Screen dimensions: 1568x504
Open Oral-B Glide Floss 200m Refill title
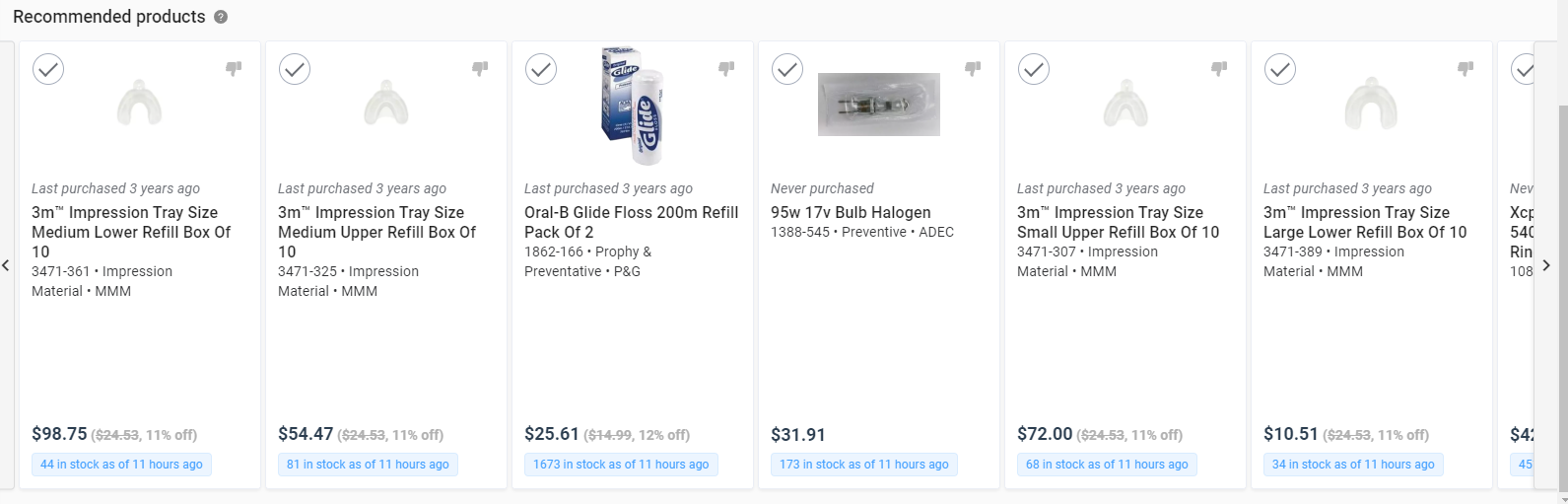(x=631, y=222)
